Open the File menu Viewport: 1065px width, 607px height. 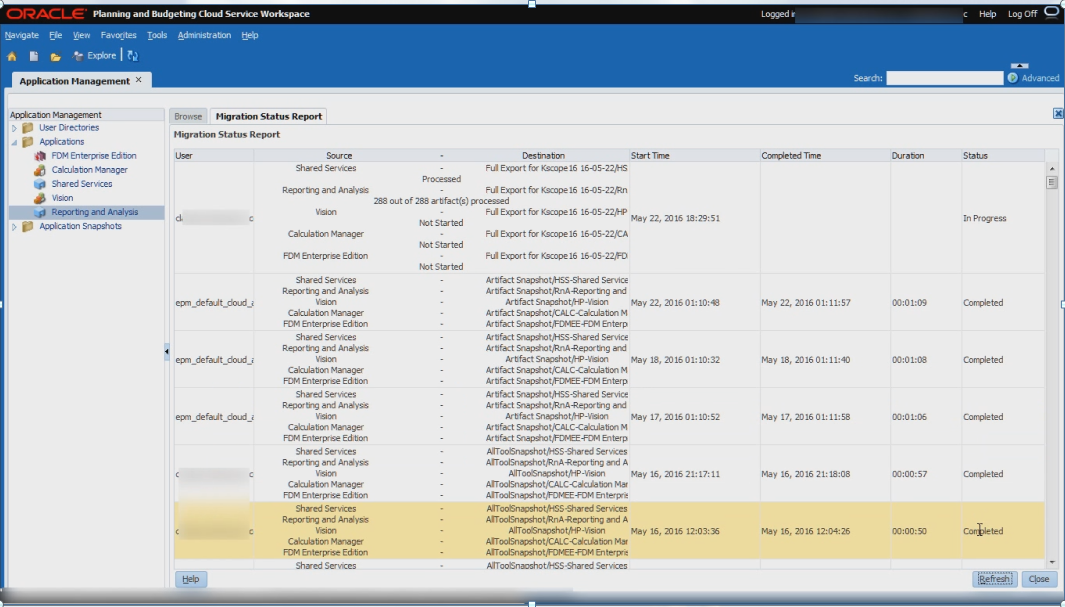[x=56, y=35]
